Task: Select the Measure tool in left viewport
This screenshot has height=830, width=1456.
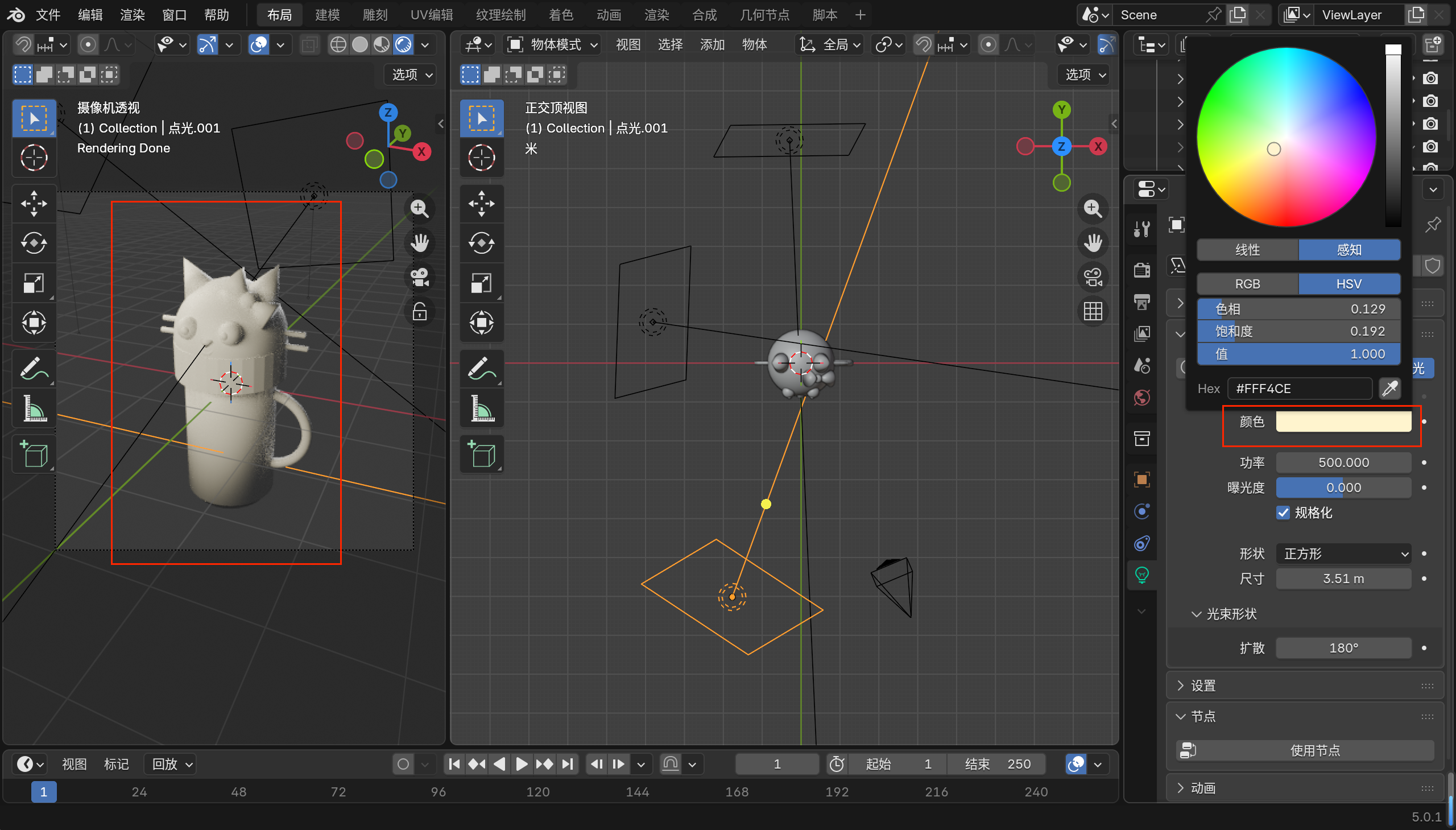Action: 34,408
